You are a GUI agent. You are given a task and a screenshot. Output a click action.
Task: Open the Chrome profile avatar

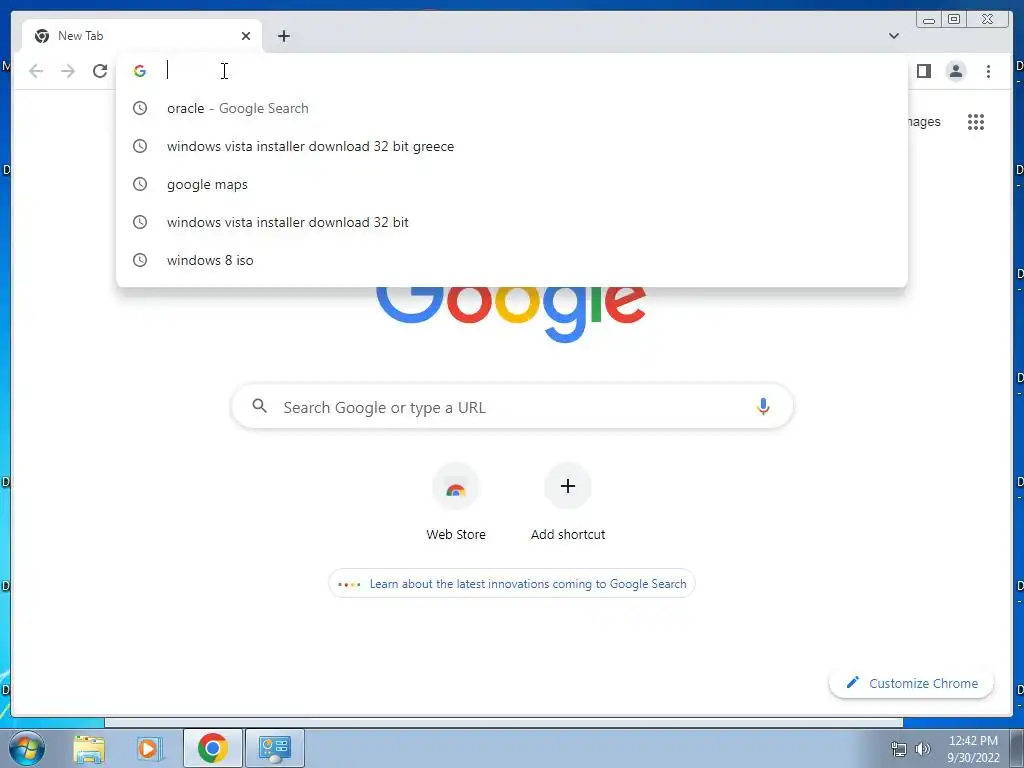[x=955, y=71]
